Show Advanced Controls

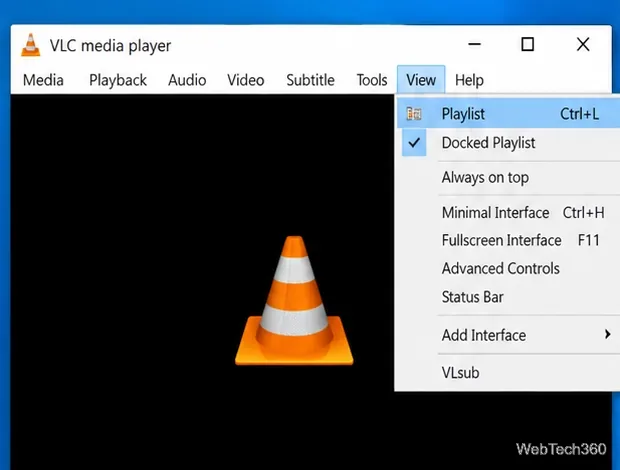tap(508, 268)
